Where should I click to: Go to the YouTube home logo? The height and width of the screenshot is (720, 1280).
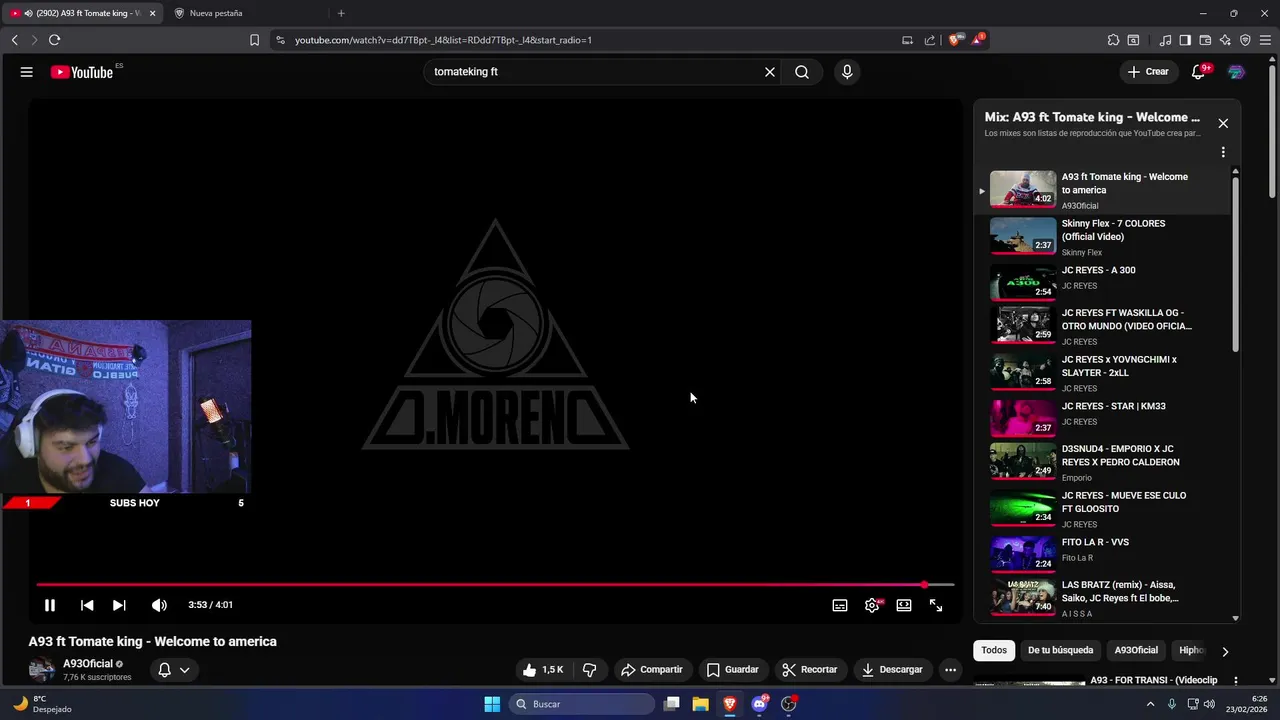coord(82,72)
